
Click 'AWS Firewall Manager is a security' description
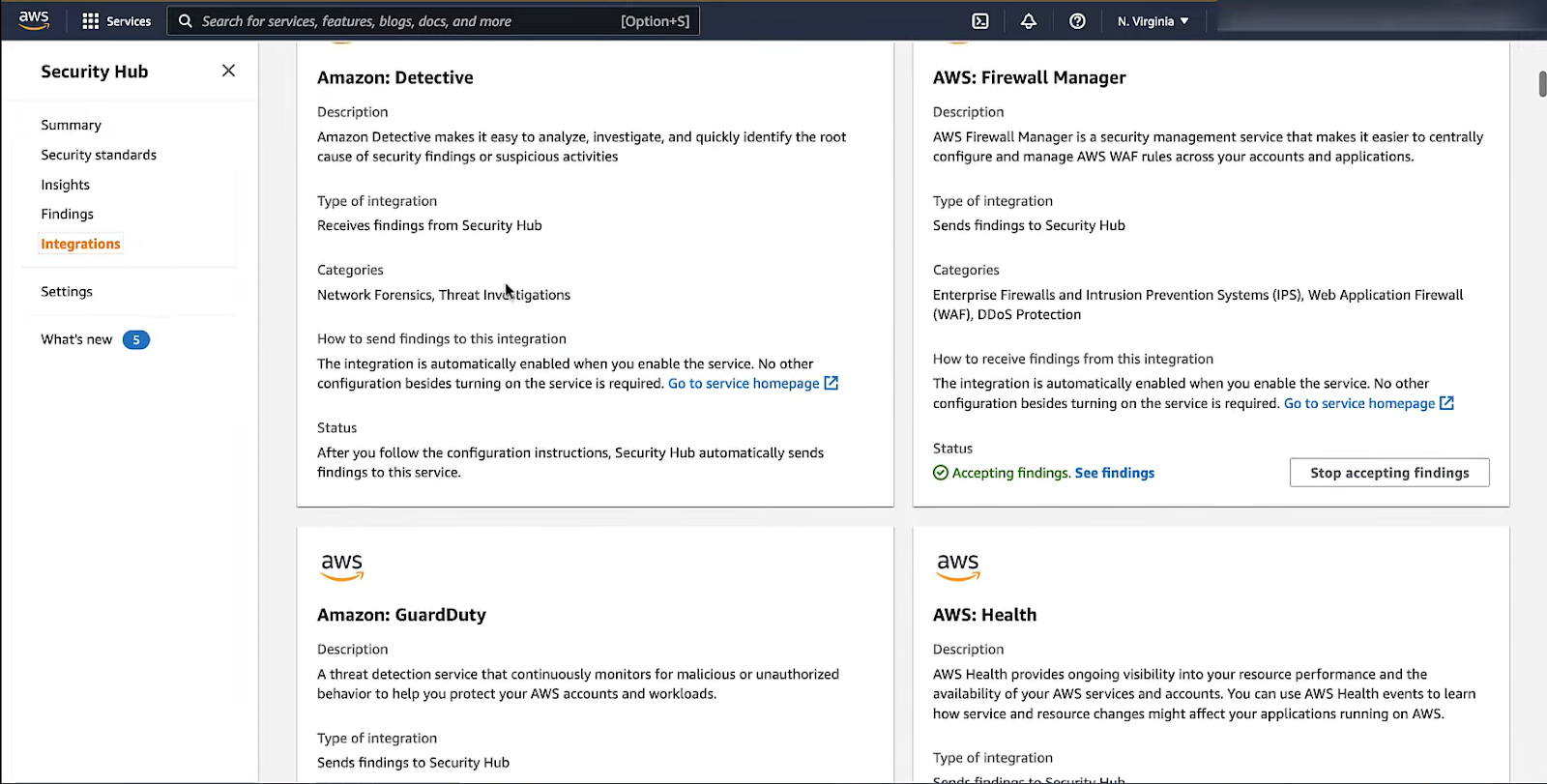click(1208, 147)
